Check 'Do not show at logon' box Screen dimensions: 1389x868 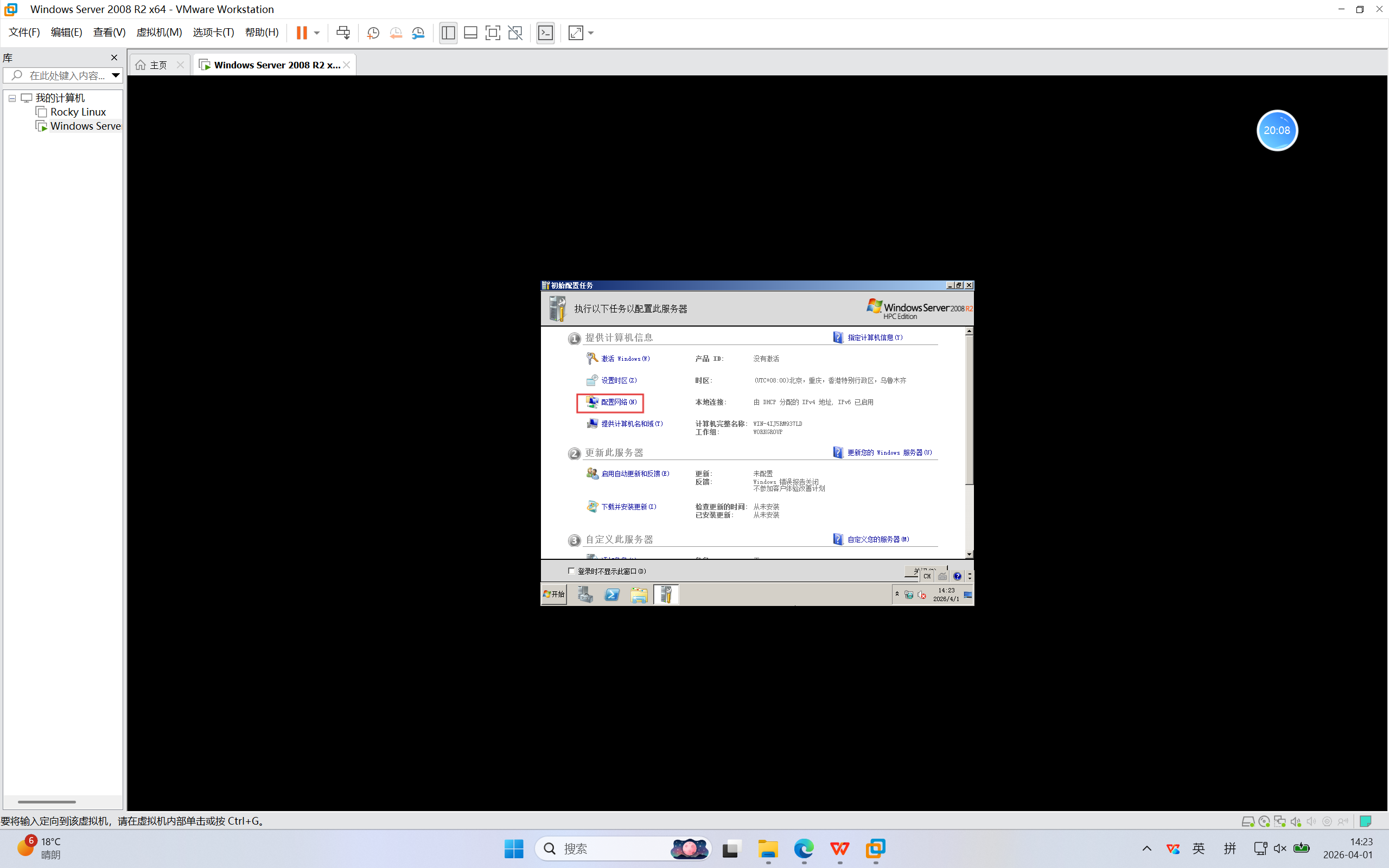[571, 571]
